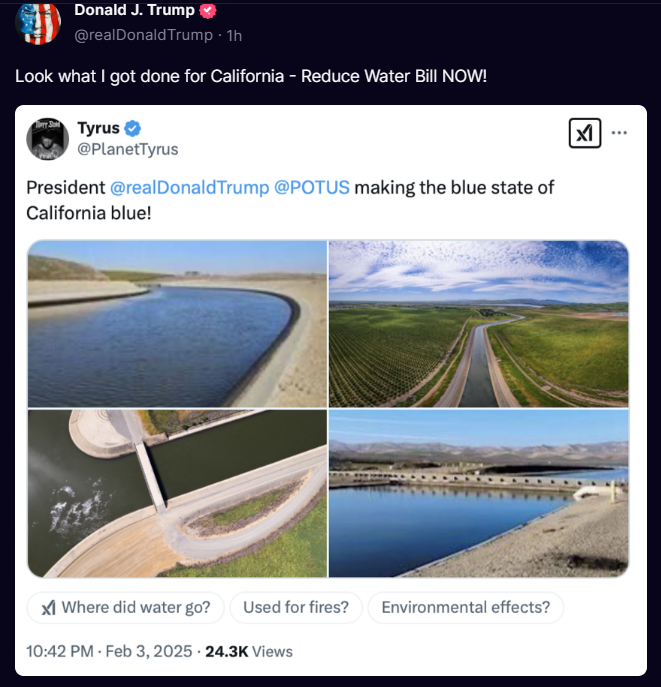661x687 pixels.
Task: Click the '1h' post timestamp
Action: [234, 35]
